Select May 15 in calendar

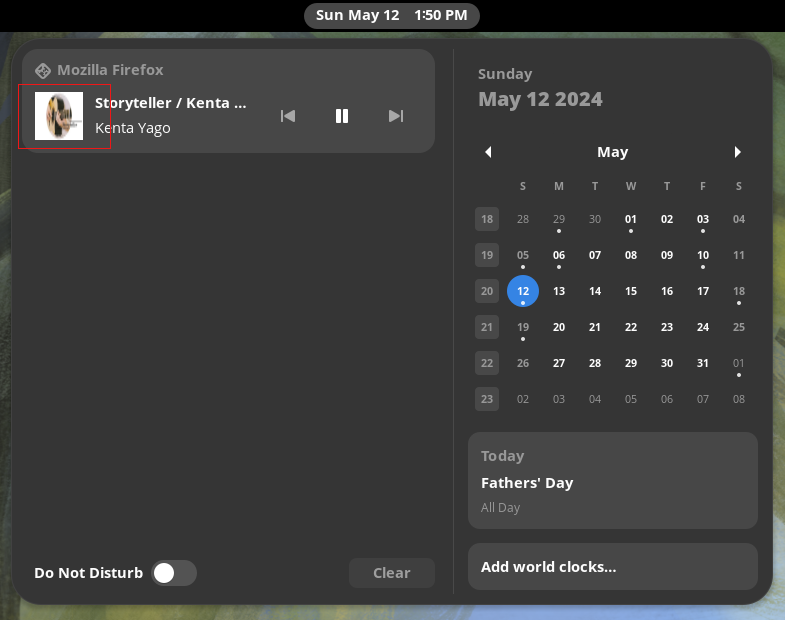pyautogui.click(x=631, y=291)
